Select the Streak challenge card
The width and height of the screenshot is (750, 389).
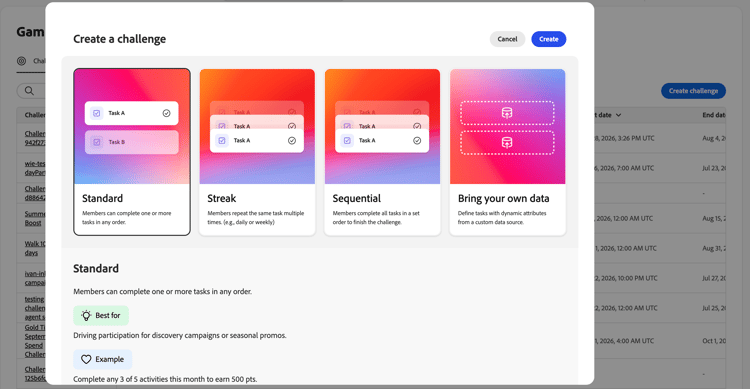coord(257,152)
